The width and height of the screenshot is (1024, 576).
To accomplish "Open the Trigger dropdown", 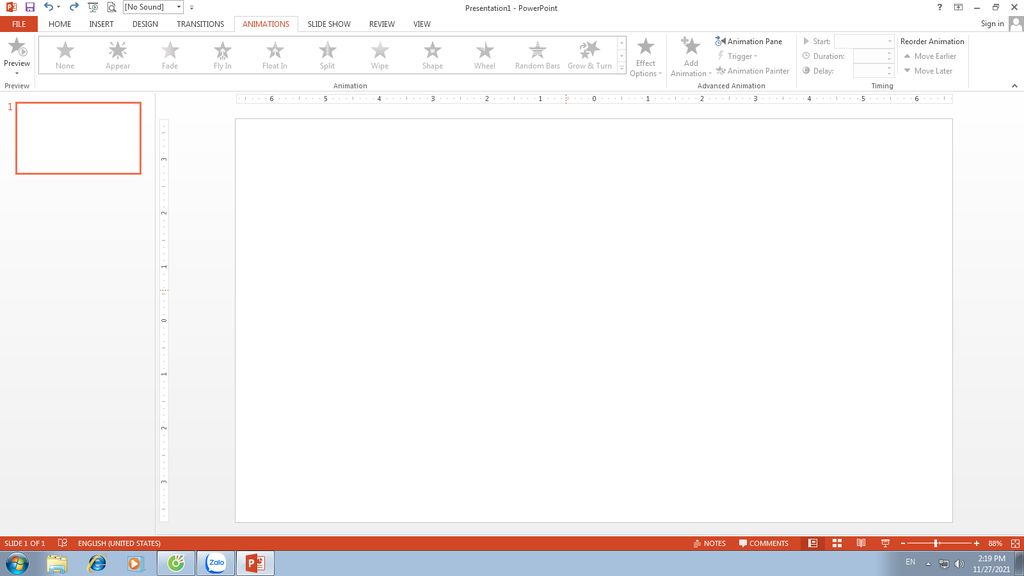I will [738, 56].
